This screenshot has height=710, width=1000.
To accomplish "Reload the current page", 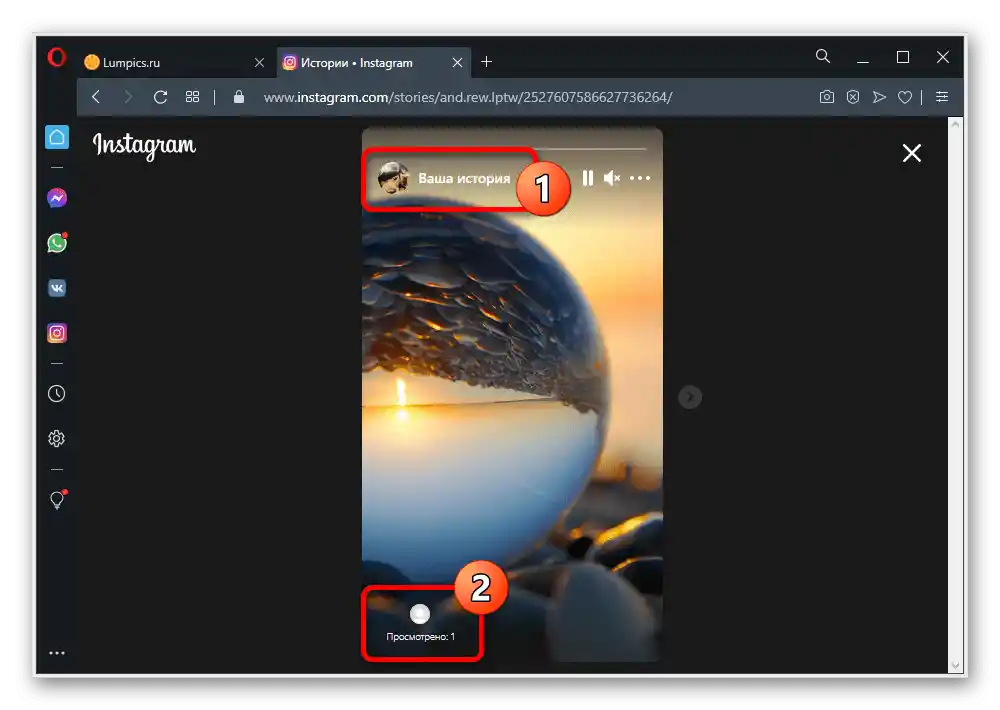I will pyautogui.click(x=160, y=97).
